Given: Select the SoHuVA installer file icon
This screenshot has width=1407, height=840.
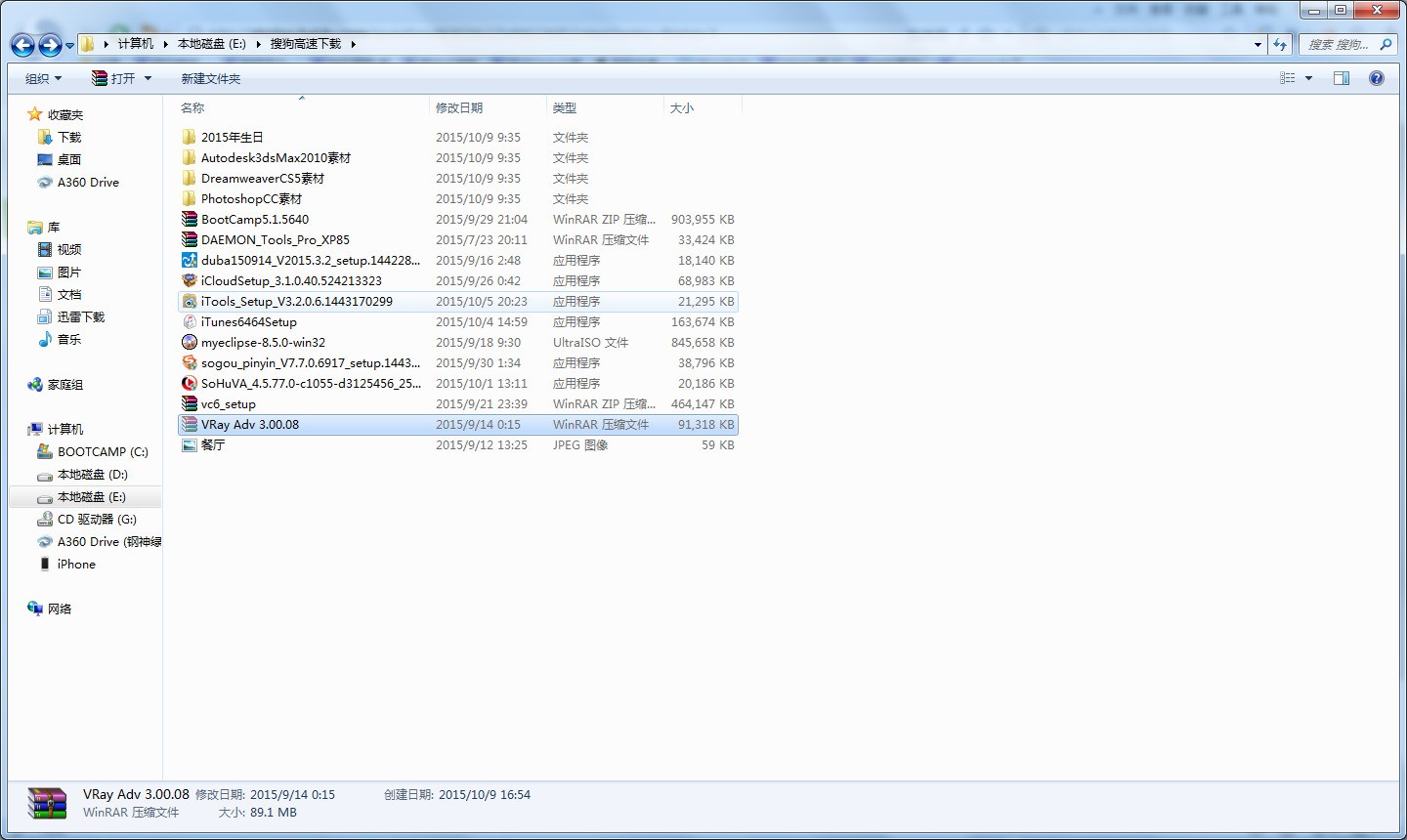Looking at the screenshot, I should tap(190, 384).
